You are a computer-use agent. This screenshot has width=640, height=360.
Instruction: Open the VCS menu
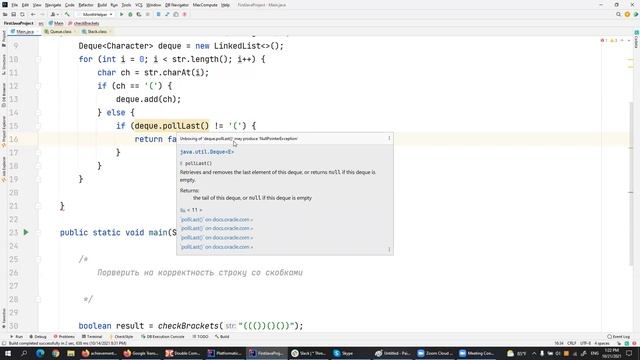pos(139,5)
